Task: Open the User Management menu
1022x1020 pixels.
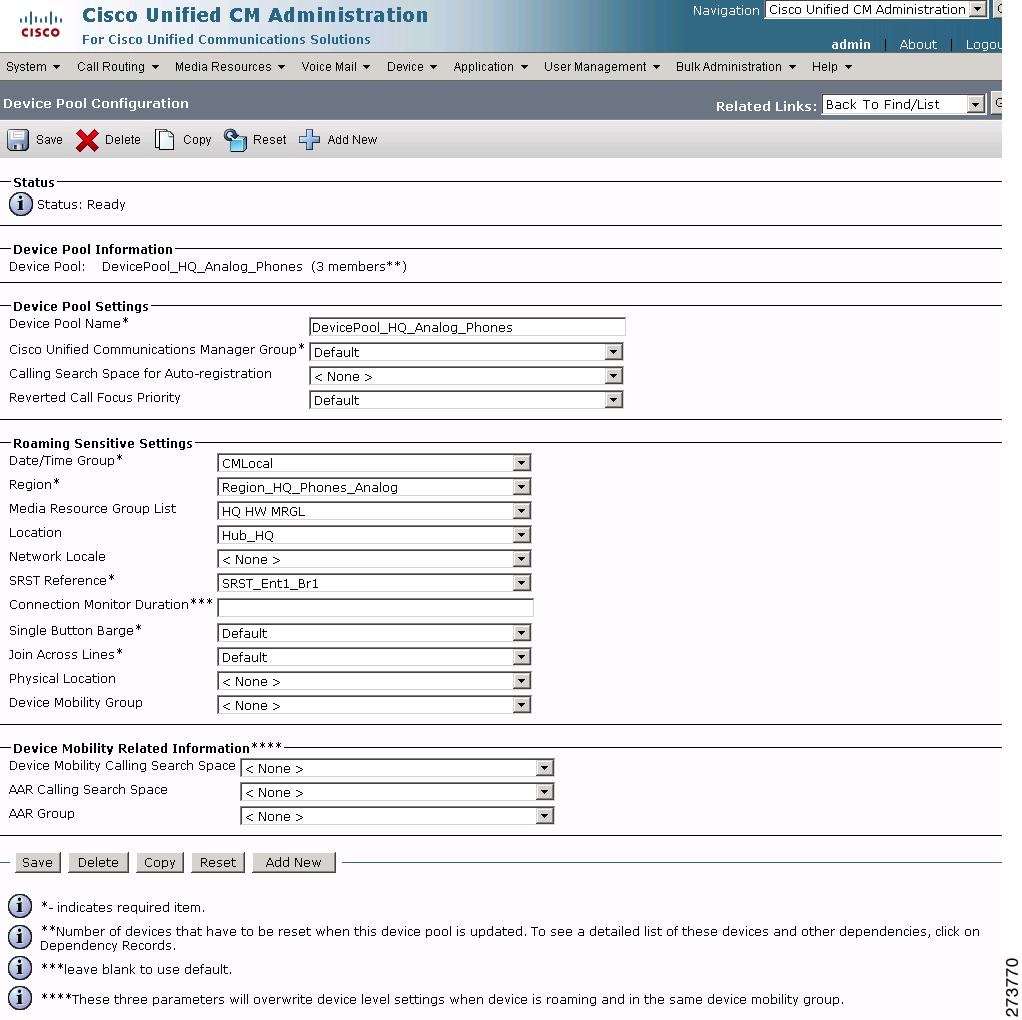Action: pyautogui.click(x=602, y=66)
